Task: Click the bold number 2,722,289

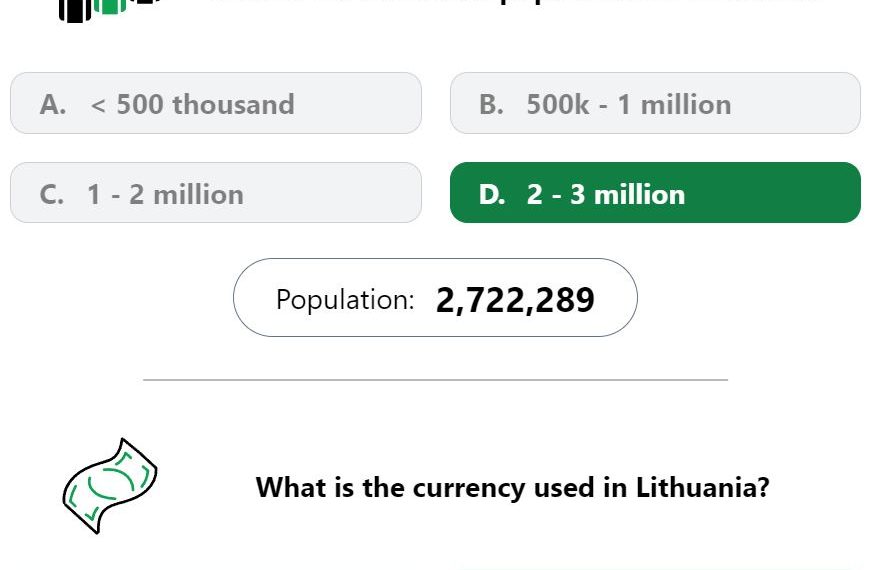Action: coord(515,299)
